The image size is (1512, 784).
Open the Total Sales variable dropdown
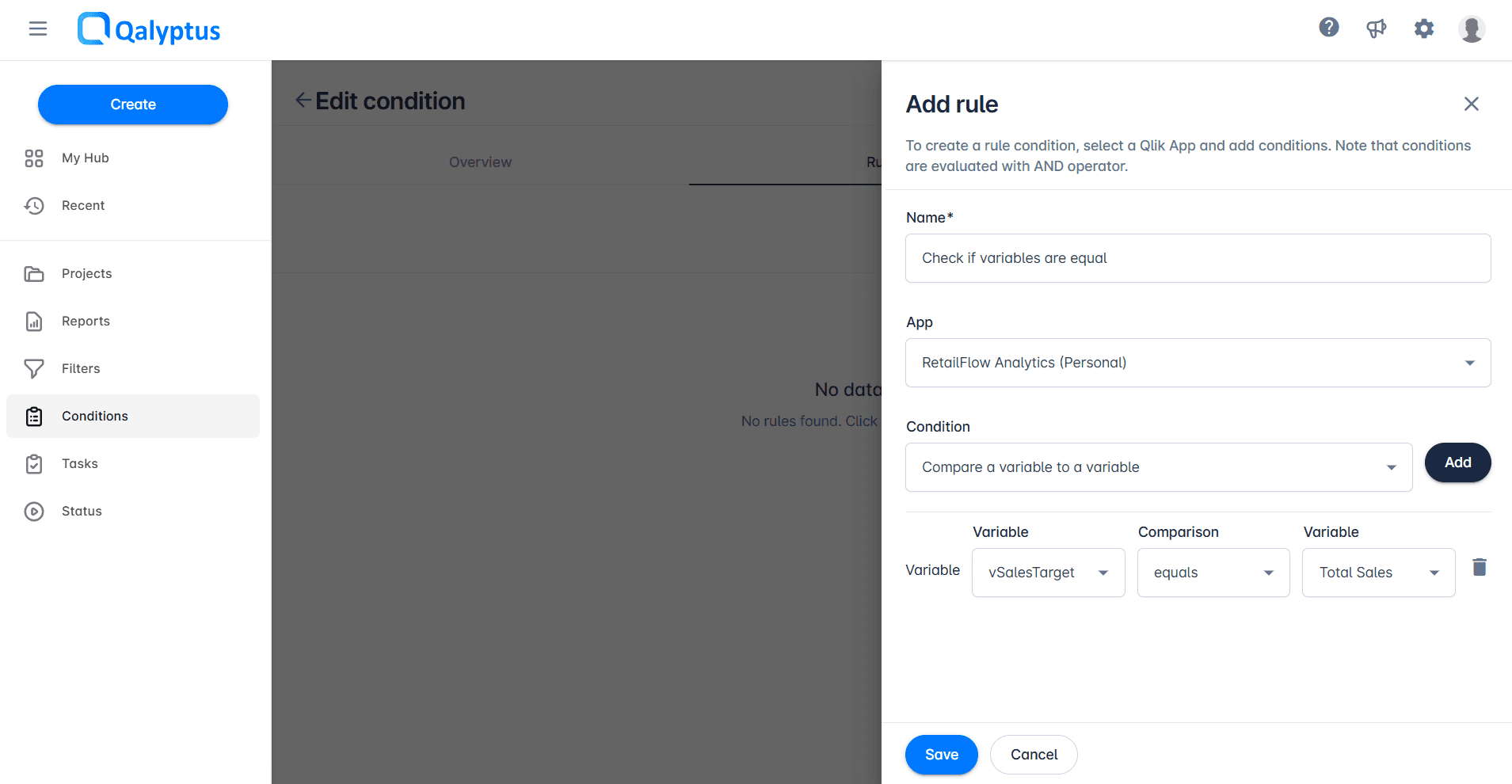[x=1378, y=573]
